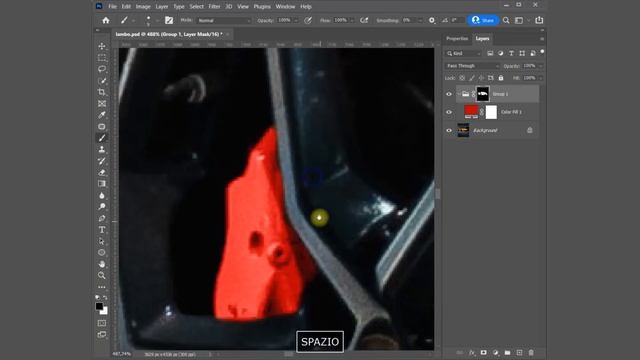This screenshot has width=640, height=360.
Task: Open the Smoothing value dropdown
Action: click(420, 20)
